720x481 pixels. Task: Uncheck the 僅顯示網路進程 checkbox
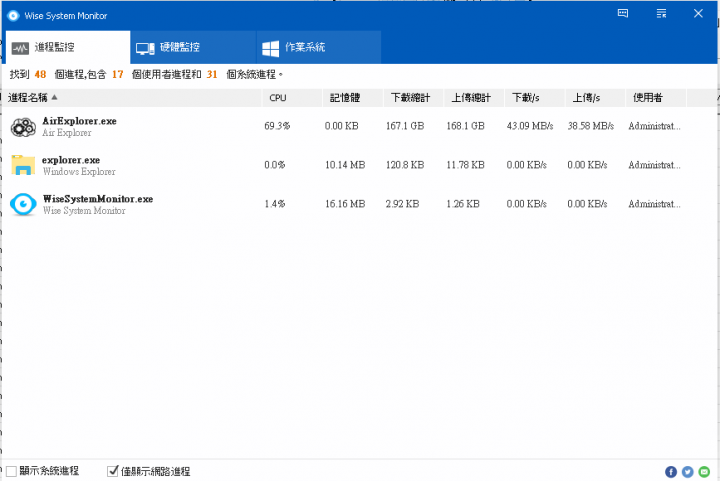(112, 471)
